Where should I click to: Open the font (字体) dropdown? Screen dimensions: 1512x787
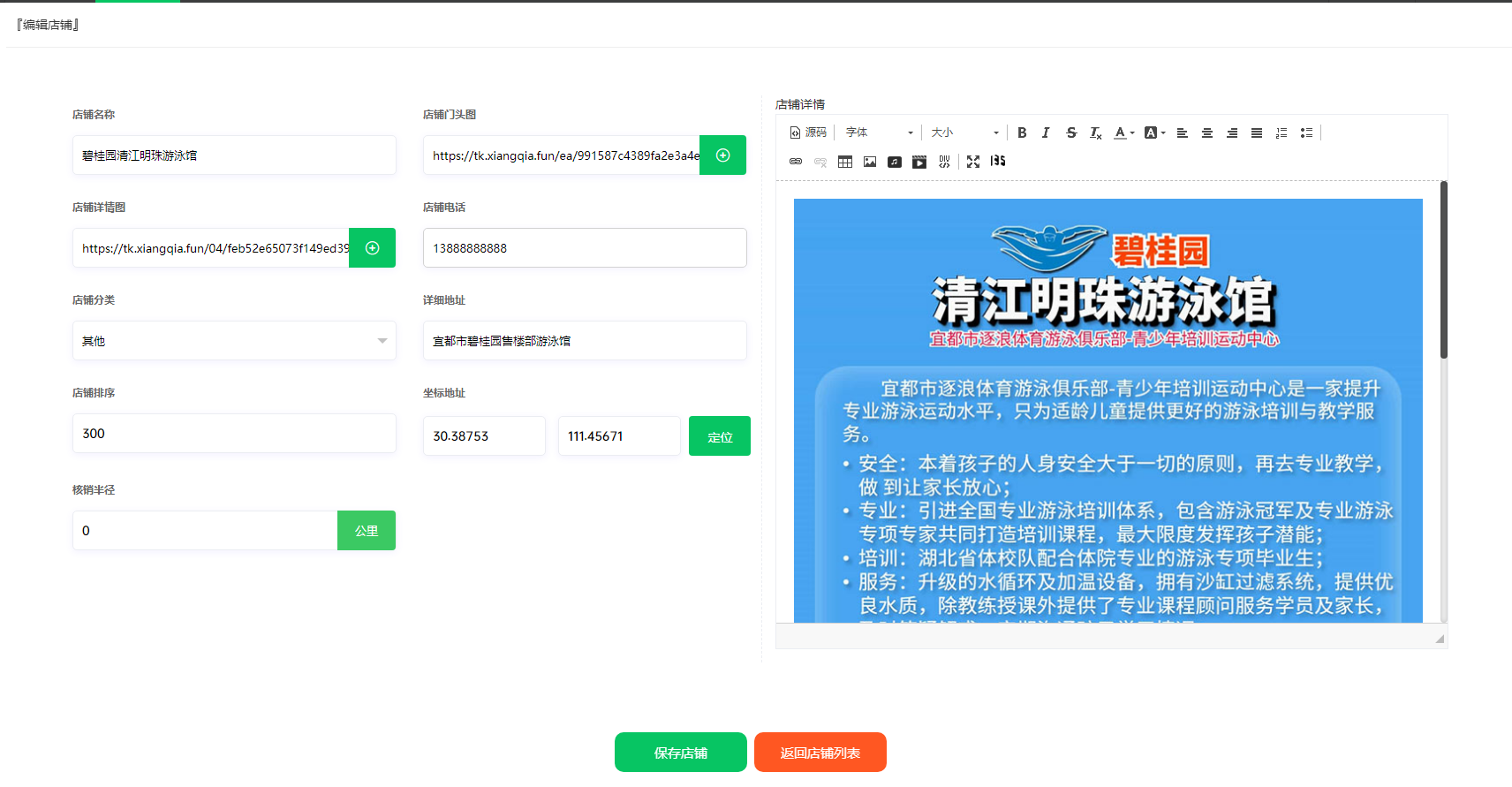click(880, 132)
